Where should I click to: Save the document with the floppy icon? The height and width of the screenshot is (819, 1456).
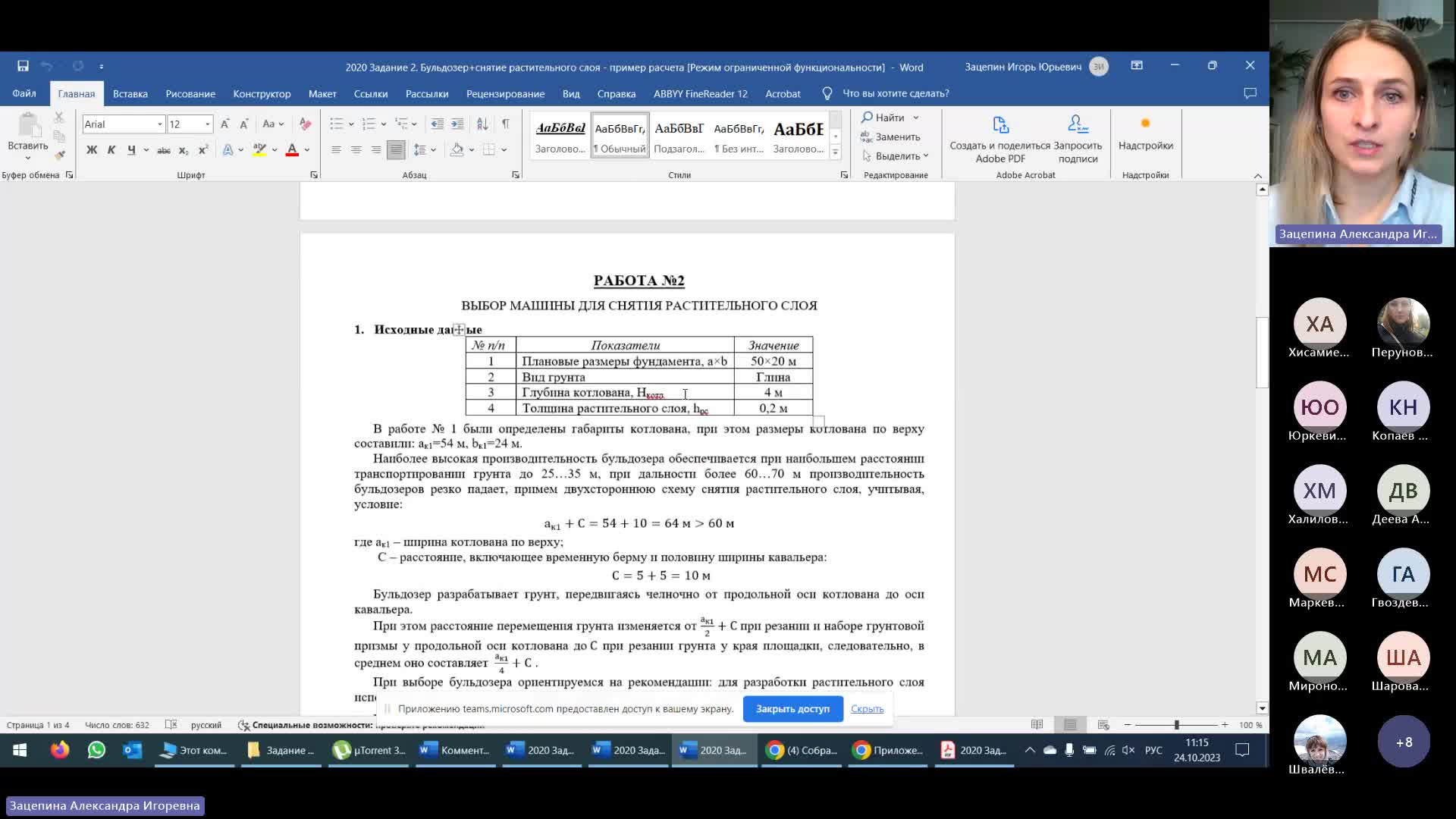pos(23,66)
